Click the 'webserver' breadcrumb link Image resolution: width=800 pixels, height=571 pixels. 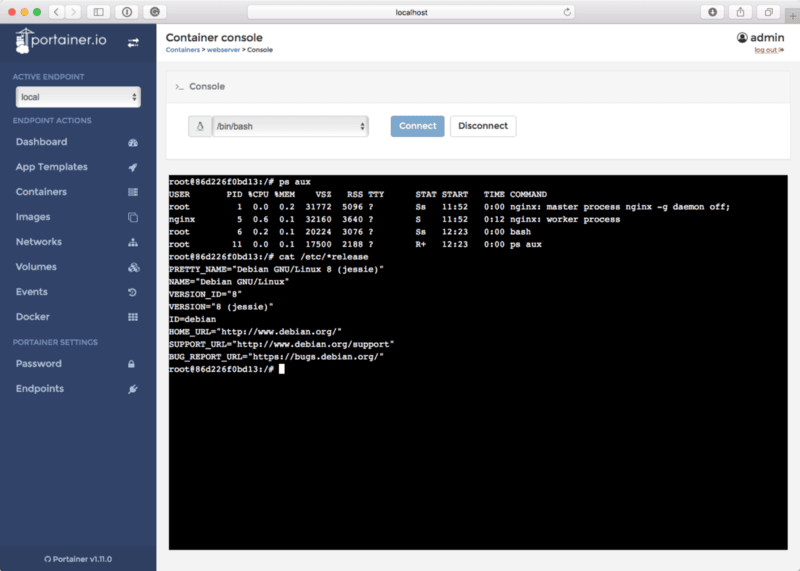coord(223,49)
